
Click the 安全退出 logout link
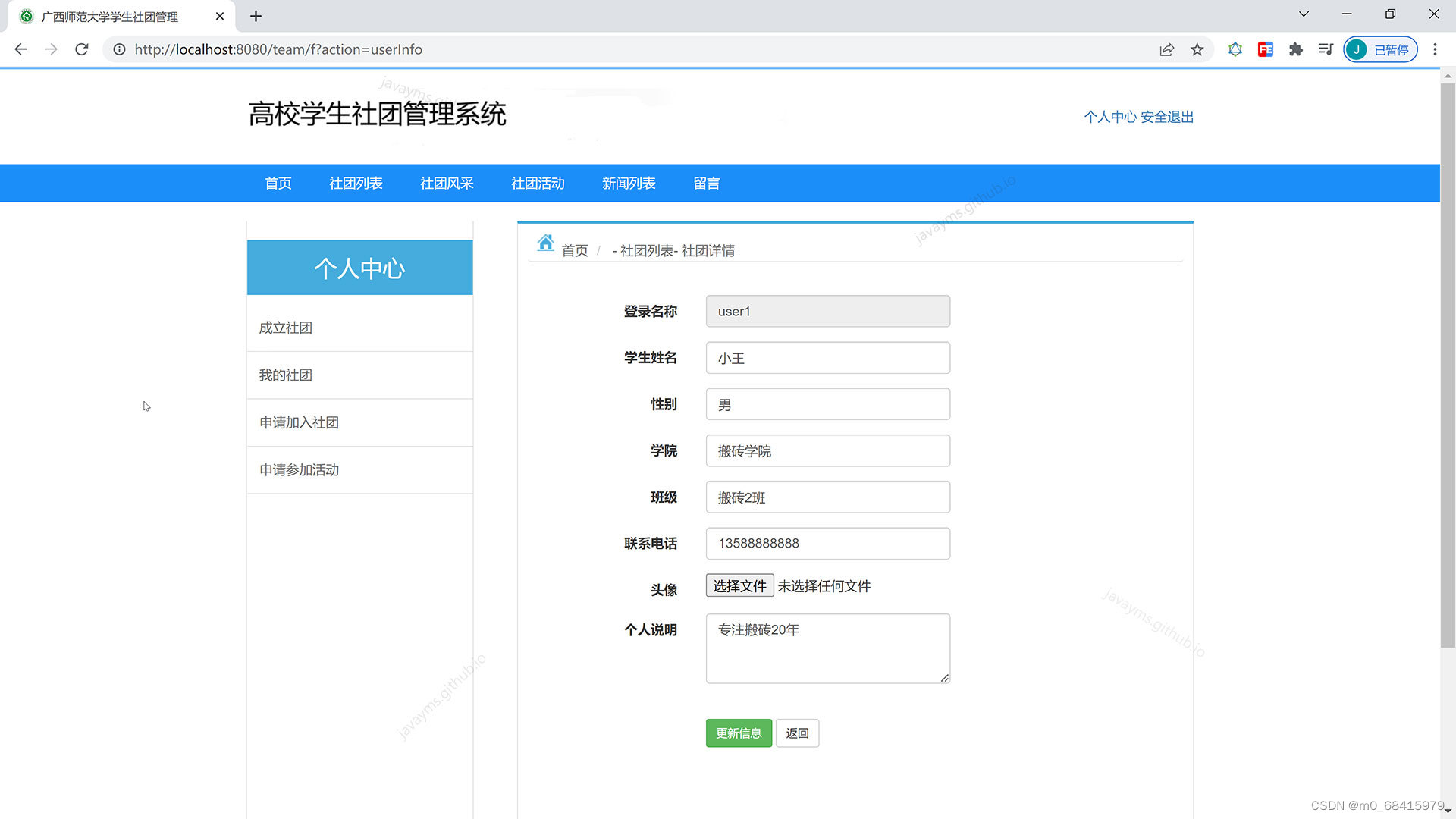pos(1167,117)
